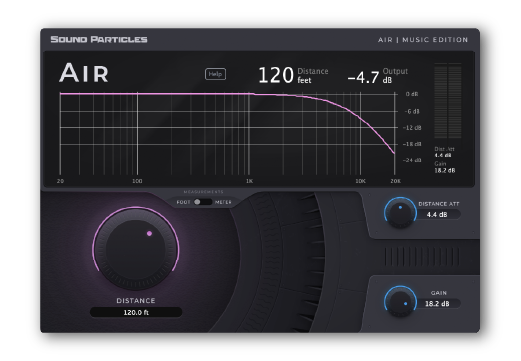Screen dimensions: 521x361
Task: Click the FOOT label of the switch
Action: (183, 202)
